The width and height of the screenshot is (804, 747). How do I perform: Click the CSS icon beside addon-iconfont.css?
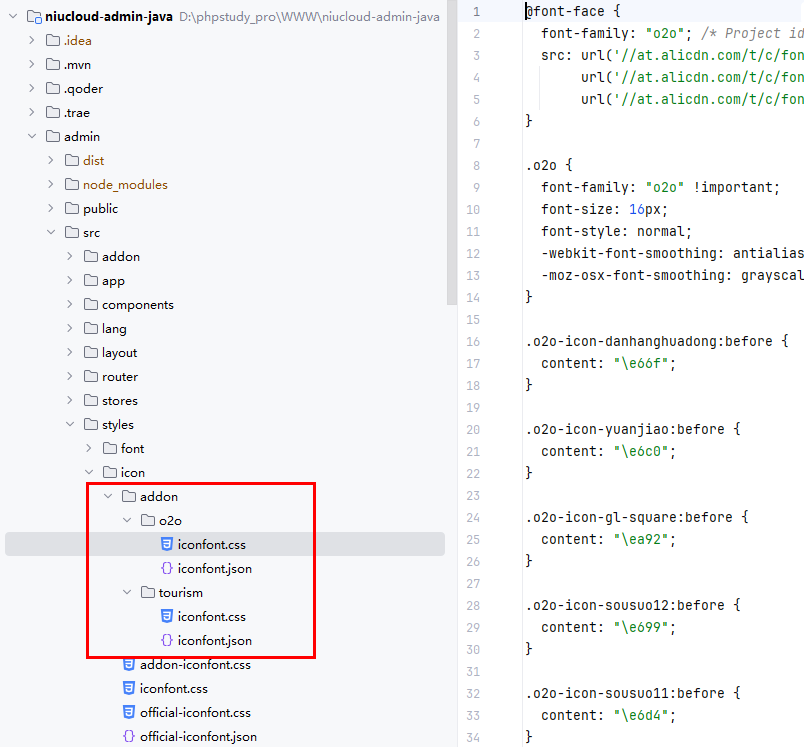[128, 665]
